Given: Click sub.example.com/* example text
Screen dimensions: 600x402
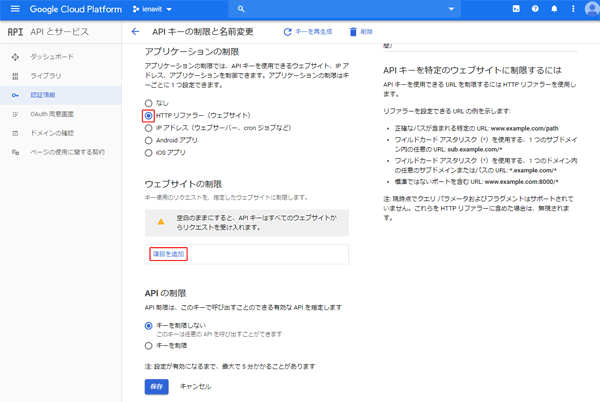Looking at the screenshot, I should 475,150.
